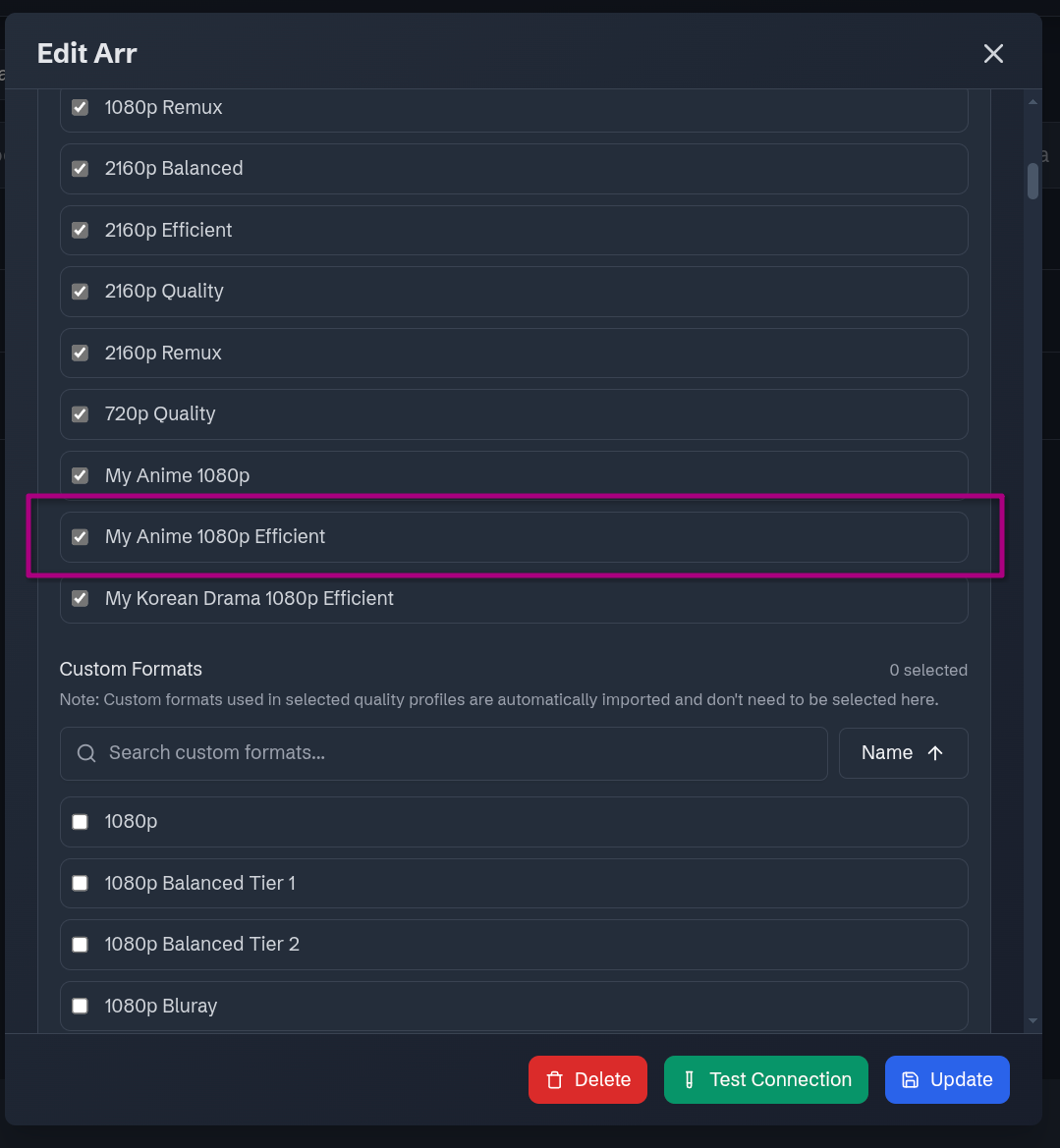Click the test tube Test Connection icon
The image size is (1060, 1148).
click(689, 1080)
